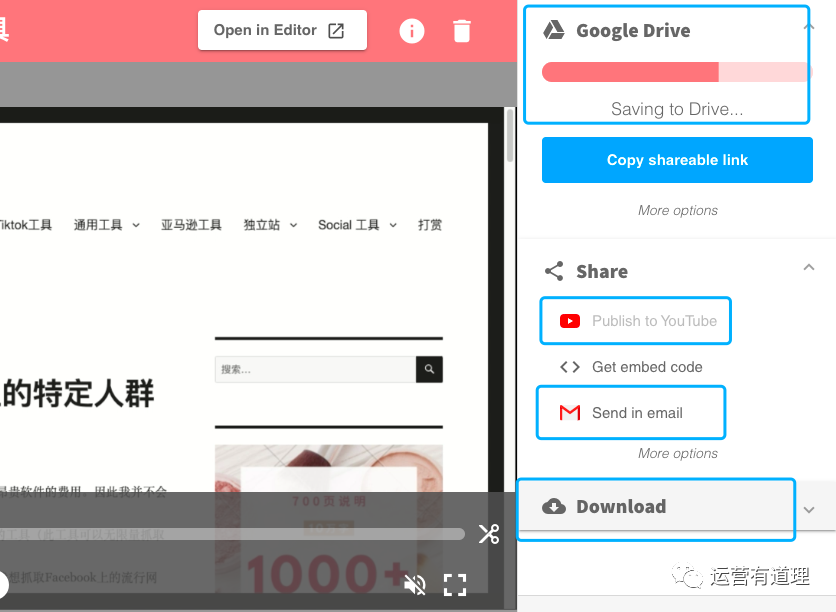Screen dimensions: 836x612
Task: Open More options under Copy shareable link
Action: [x=678, y=211]
